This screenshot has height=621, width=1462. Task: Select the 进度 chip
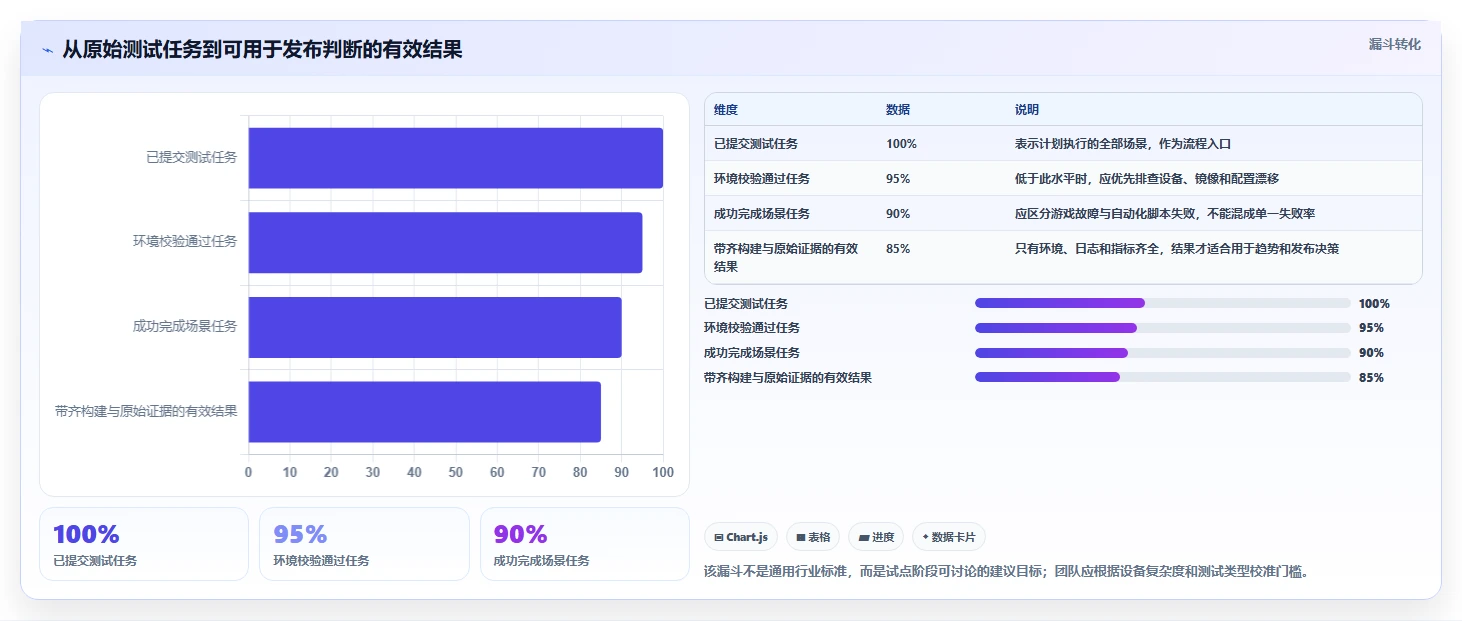coord(876,537)
